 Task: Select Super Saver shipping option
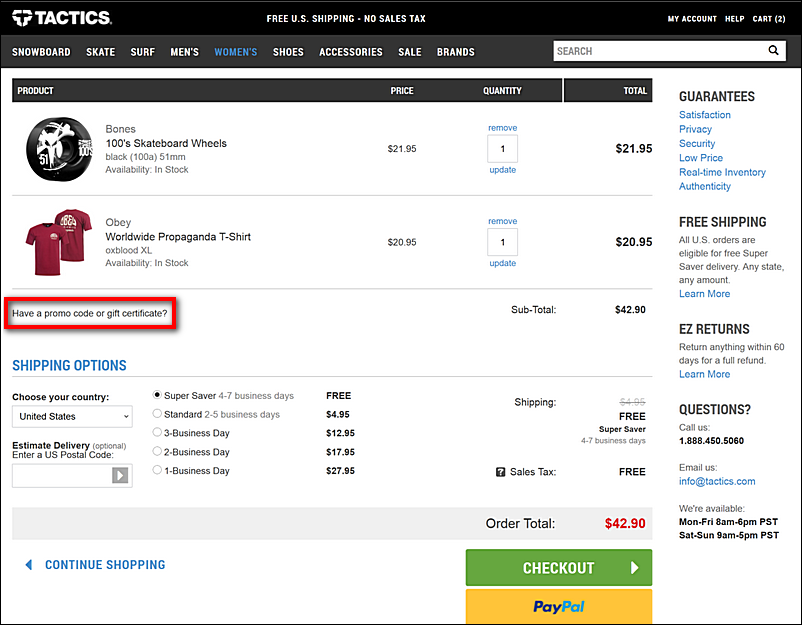[x=157, y=395]
